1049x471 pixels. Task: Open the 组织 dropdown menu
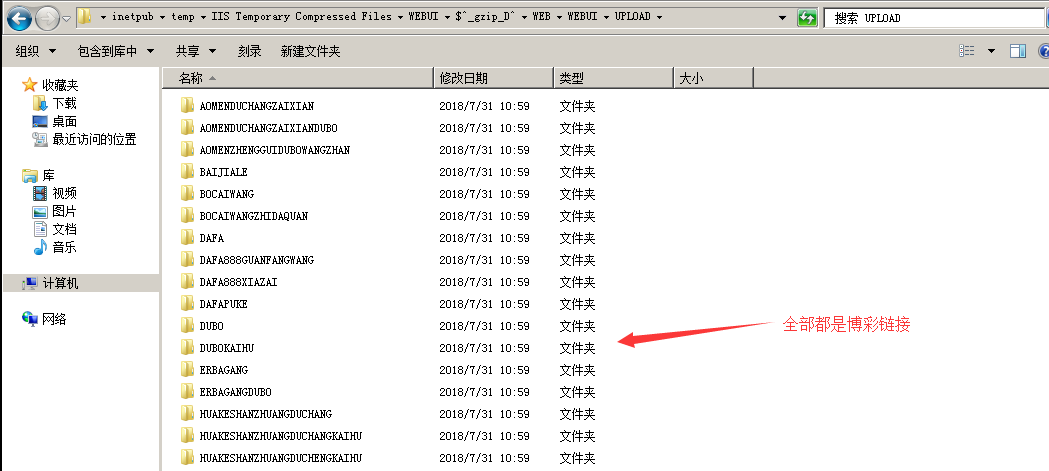click(34, 51)
